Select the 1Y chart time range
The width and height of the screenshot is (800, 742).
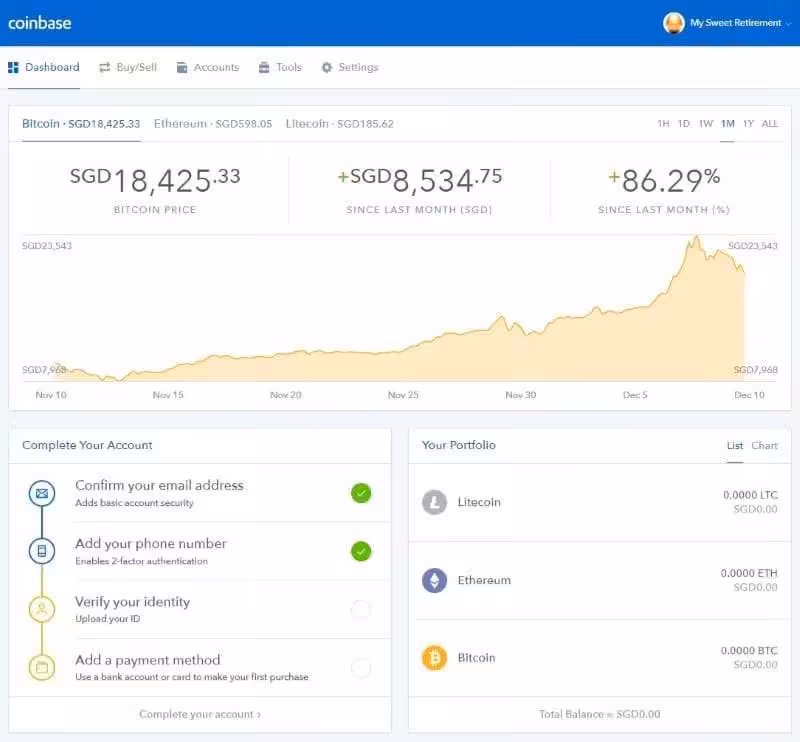pos(748,124)
